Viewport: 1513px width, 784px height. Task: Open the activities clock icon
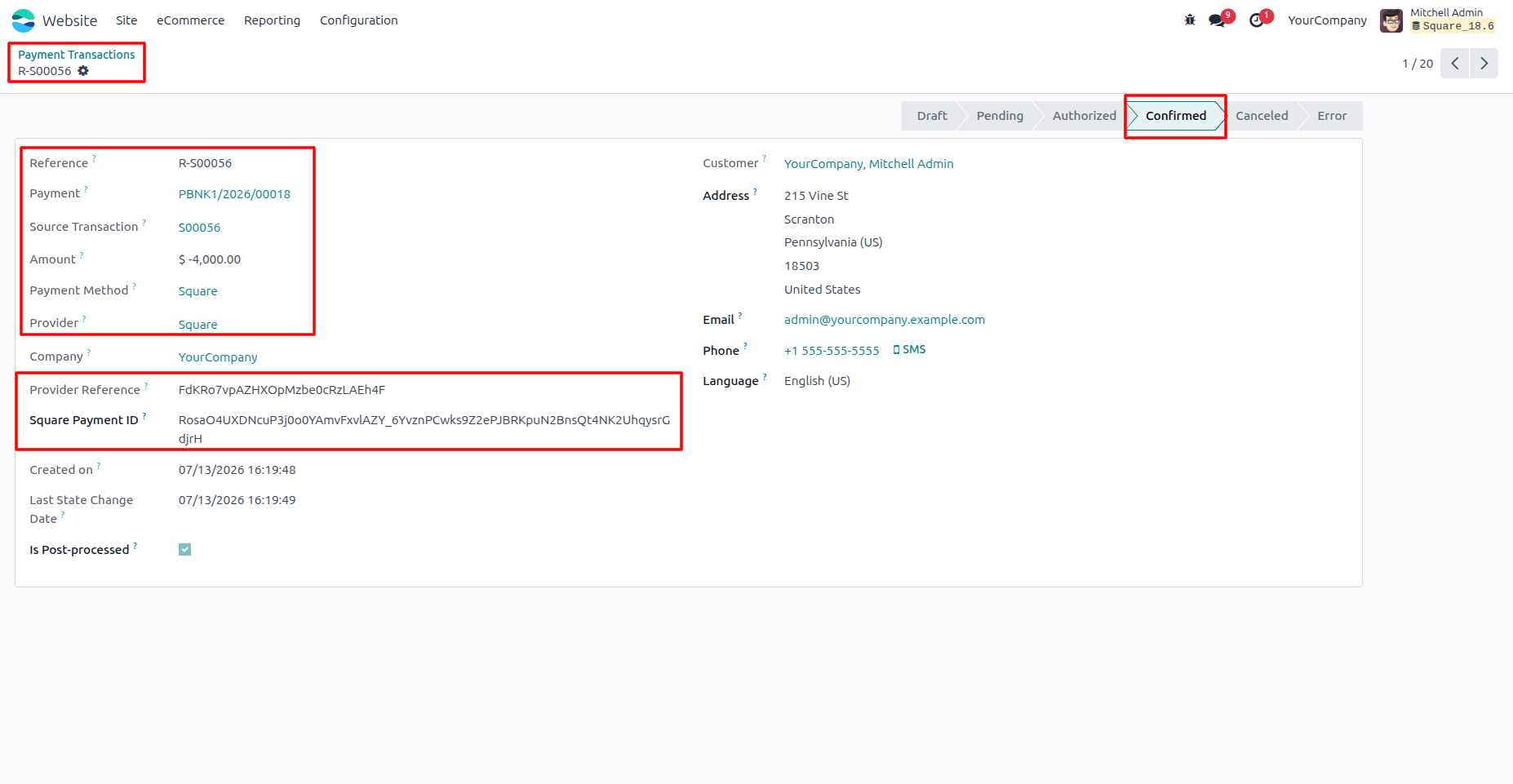click(x=1257, y=20)
